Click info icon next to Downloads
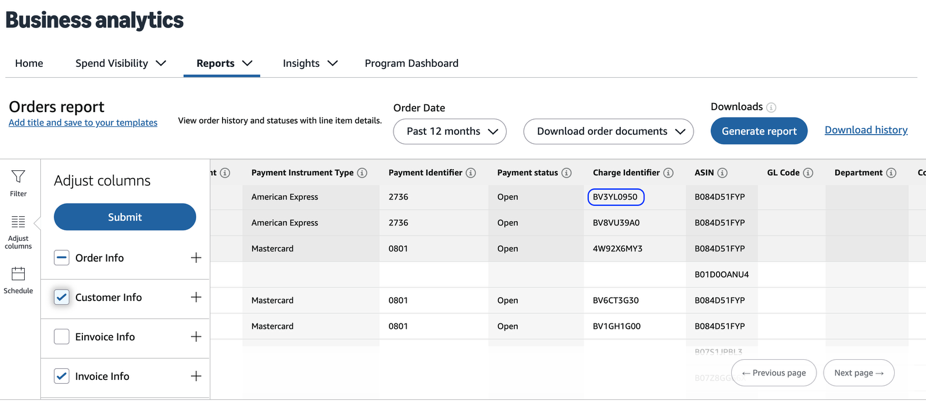The image size is (926, 404). click(x=771, y=107)
